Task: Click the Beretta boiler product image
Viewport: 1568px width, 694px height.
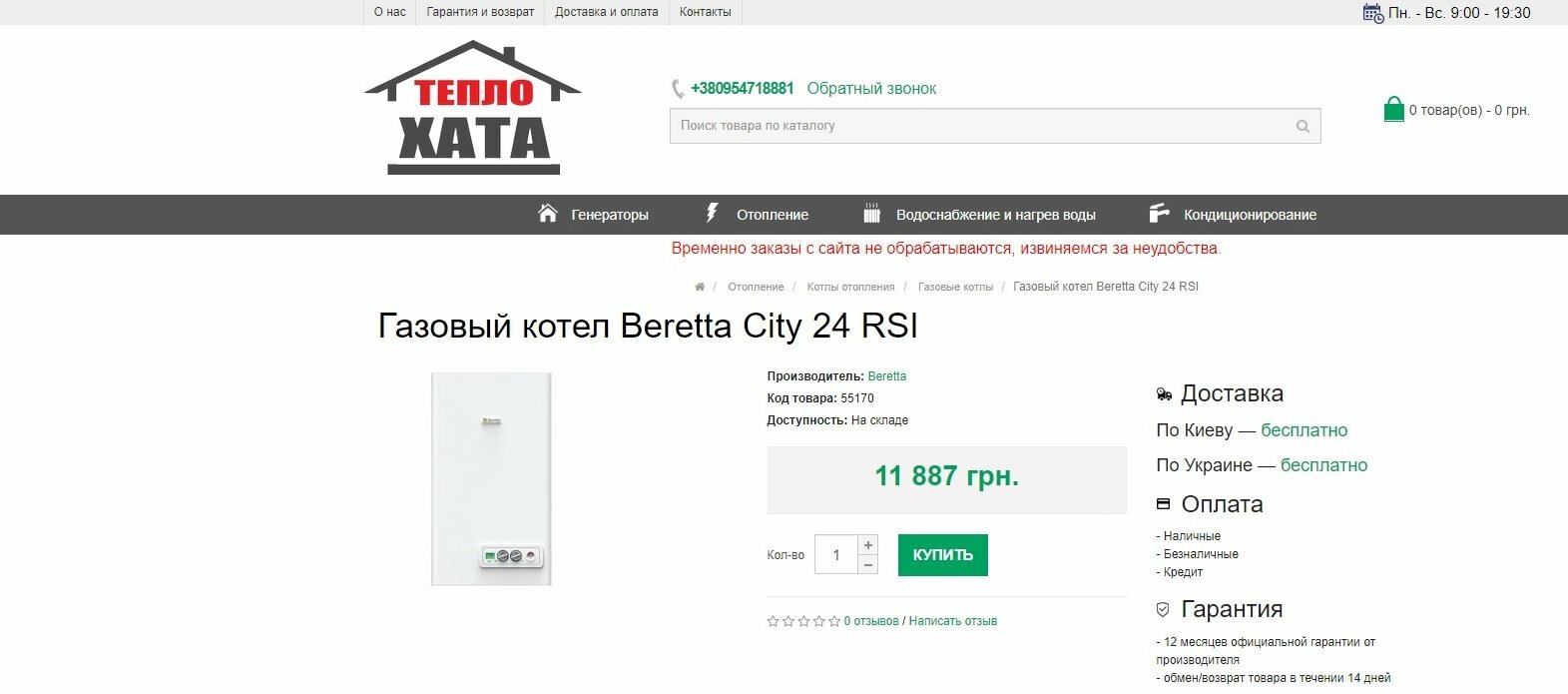Action: [491, 479]
